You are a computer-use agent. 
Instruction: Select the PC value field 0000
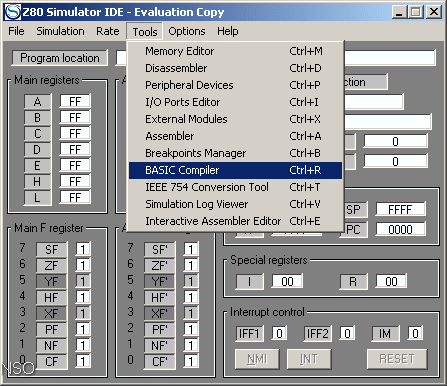[400, 229]
